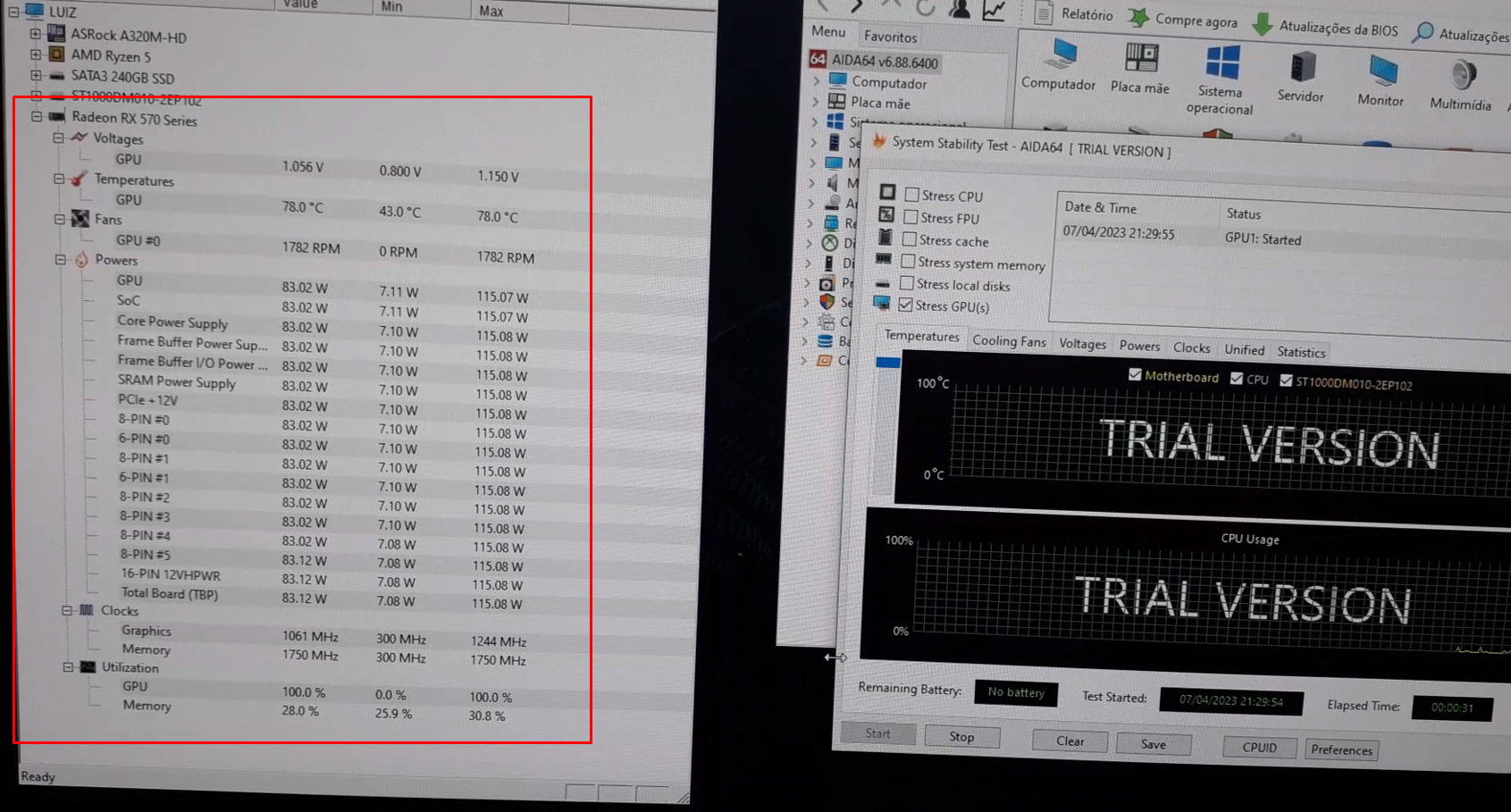Image resolution: width=1511 pixels, height=812 pixels.
Task: Open the Voltages tab in Stability Test
Action: pos(1082,343)
